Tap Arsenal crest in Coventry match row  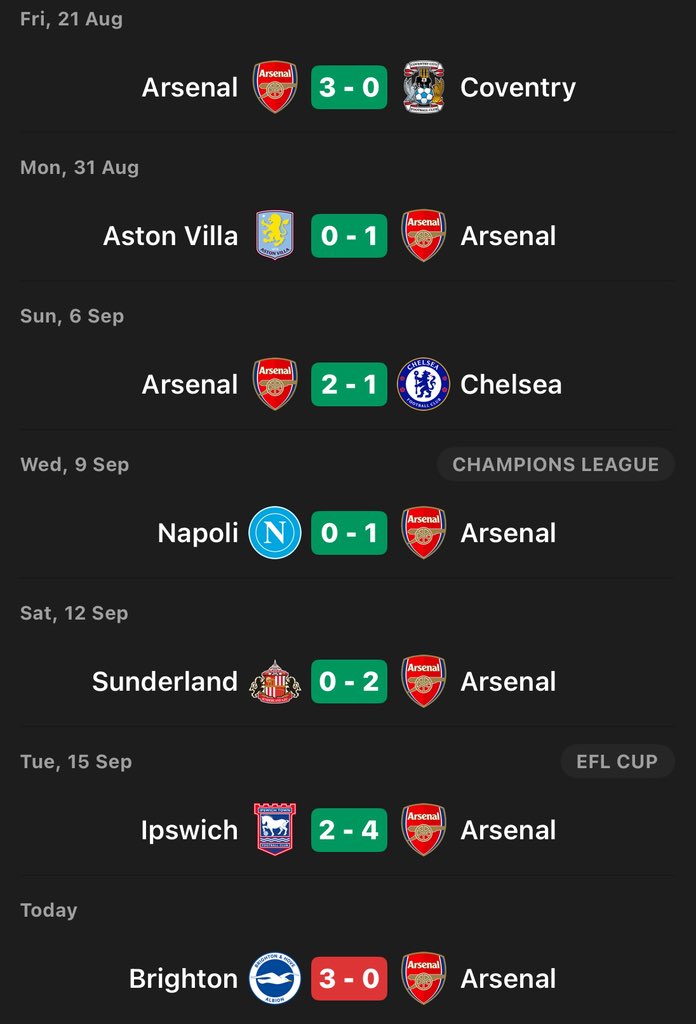275,87
